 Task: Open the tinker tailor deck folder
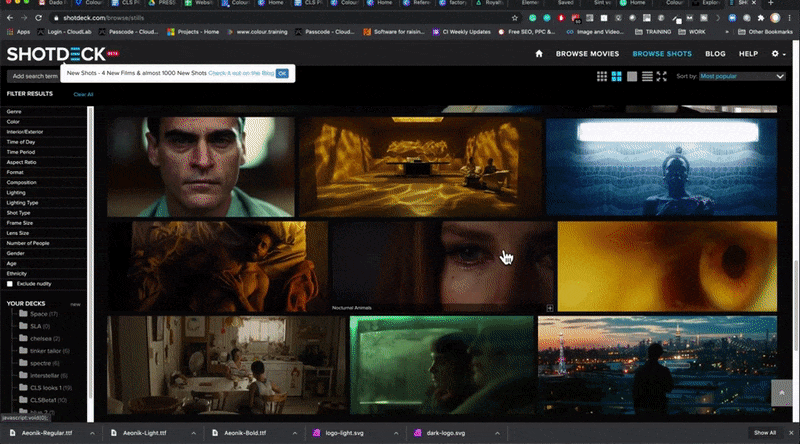click(44, 351)
